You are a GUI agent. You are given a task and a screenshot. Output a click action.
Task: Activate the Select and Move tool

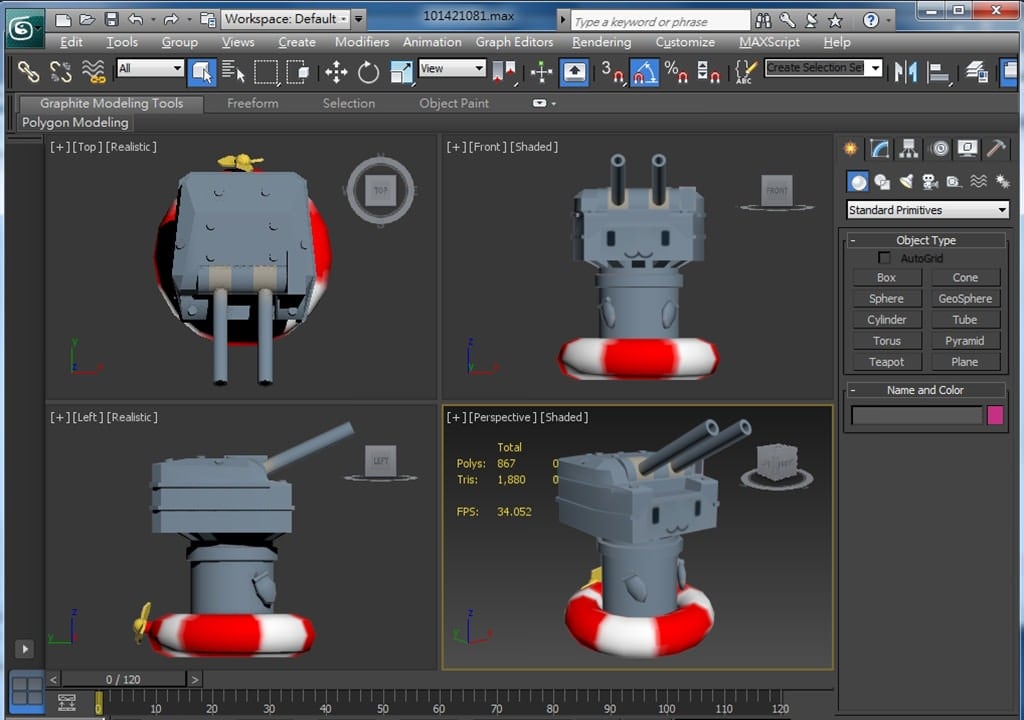(x=336, y=71)
